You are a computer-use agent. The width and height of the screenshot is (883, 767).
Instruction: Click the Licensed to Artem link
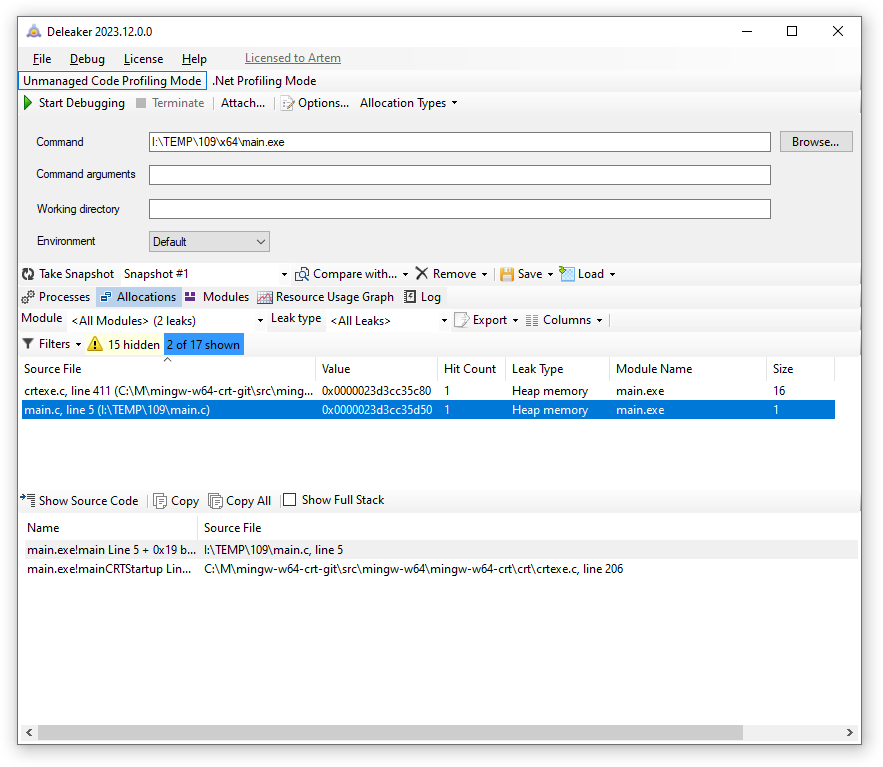point(292,58)
